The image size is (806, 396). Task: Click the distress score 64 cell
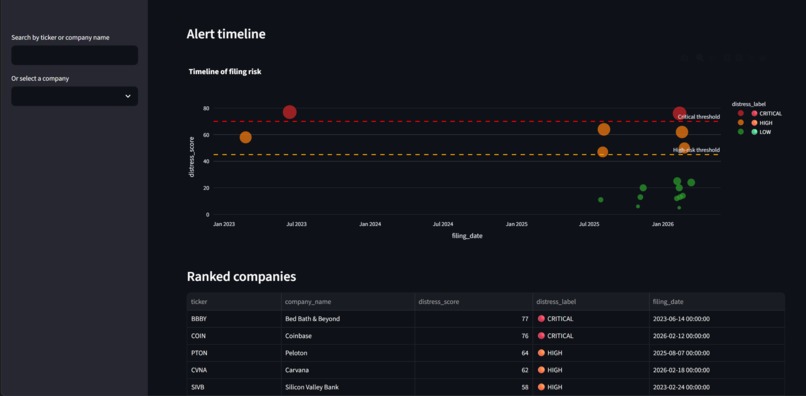473,353
